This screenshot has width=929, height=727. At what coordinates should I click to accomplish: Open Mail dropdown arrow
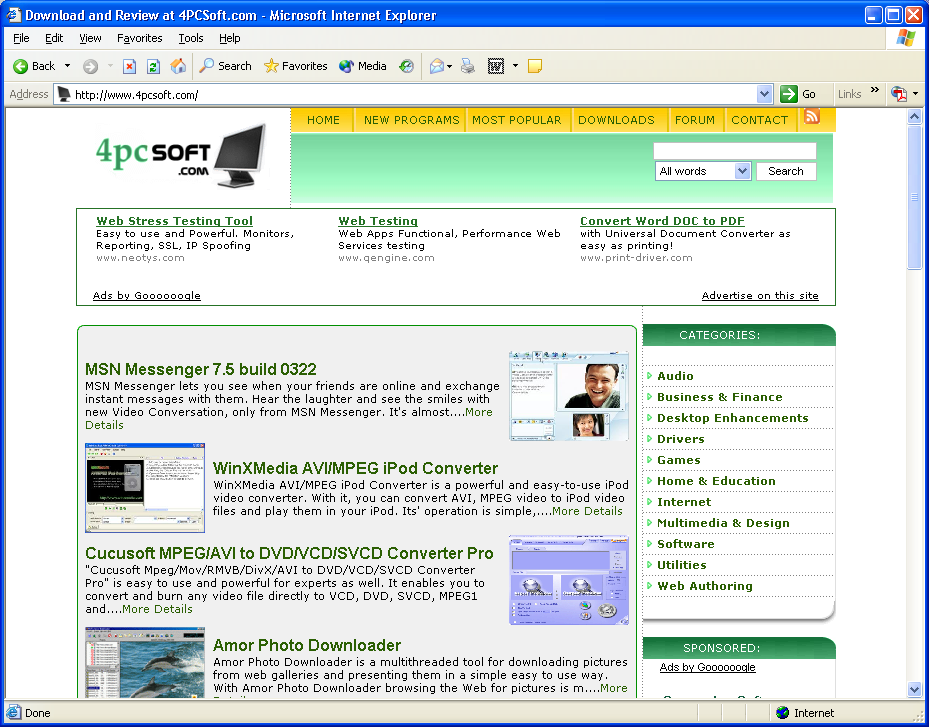(450, 66)
